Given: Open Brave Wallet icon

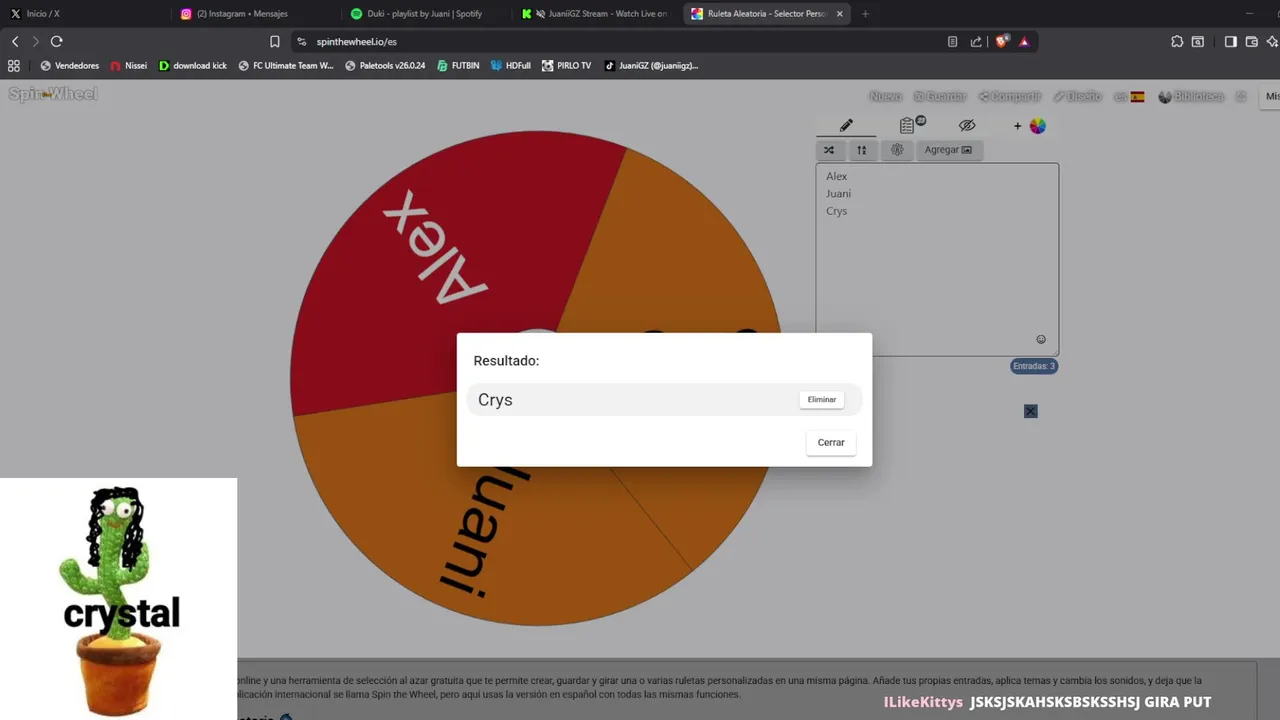Looking at the screenshot, I should [x=1251, y=42].
